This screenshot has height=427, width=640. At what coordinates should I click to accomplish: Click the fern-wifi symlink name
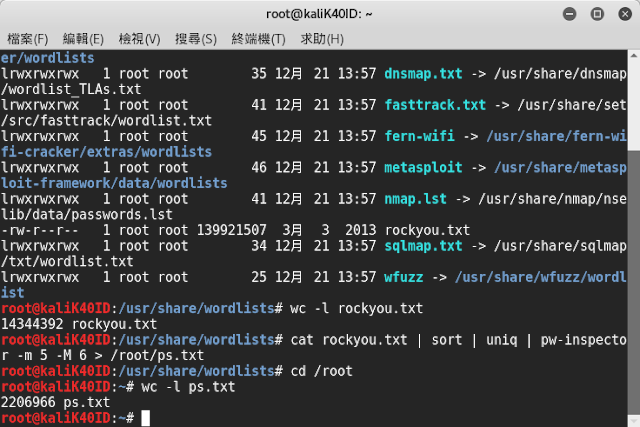coord(419,136)
